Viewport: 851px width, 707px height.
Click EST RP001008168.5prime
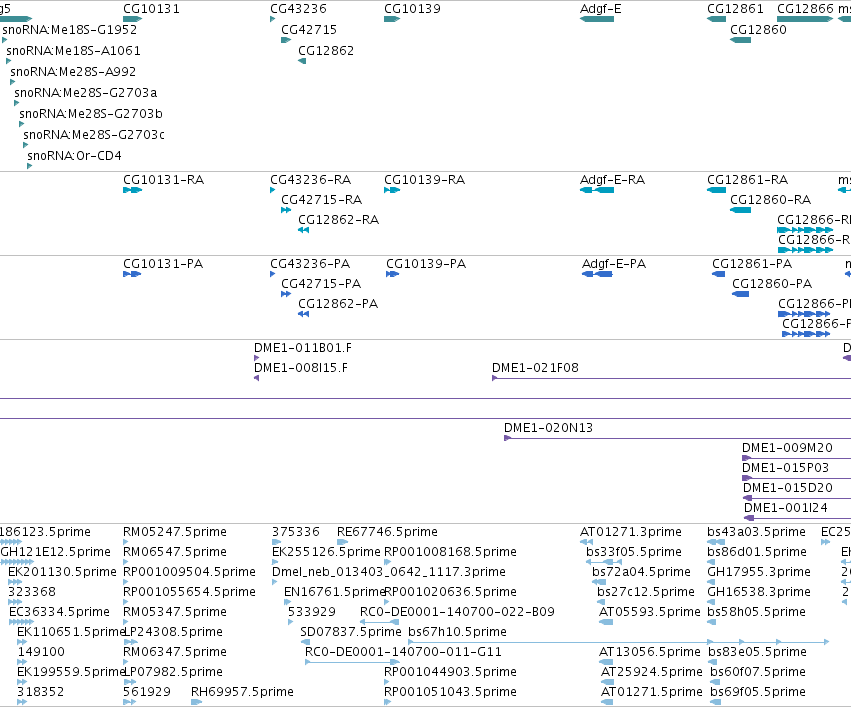(x=450, y=552)
